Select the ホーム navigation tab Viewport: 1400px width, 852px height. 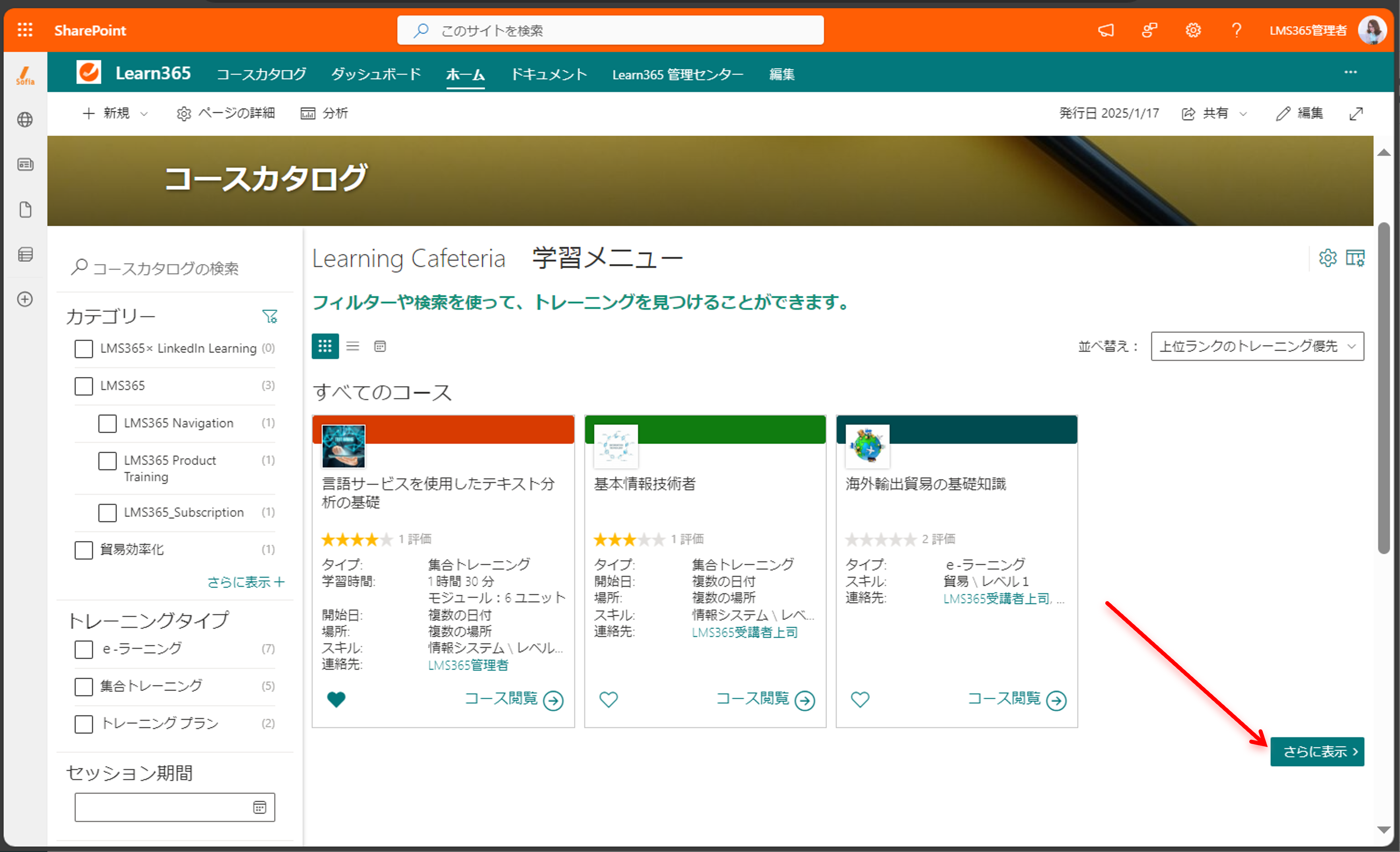tap(465, 74)
